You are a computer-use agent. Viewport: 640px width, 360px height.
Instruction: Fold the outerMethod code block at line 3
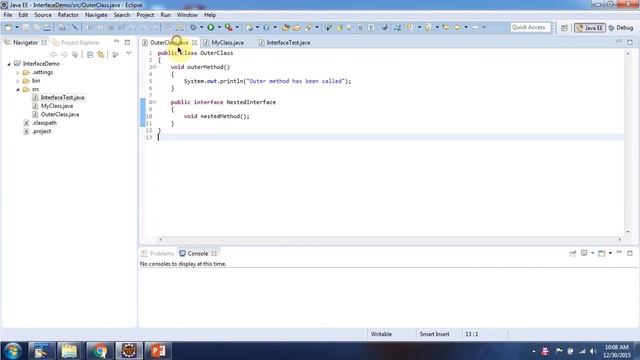tap(154, 67)
